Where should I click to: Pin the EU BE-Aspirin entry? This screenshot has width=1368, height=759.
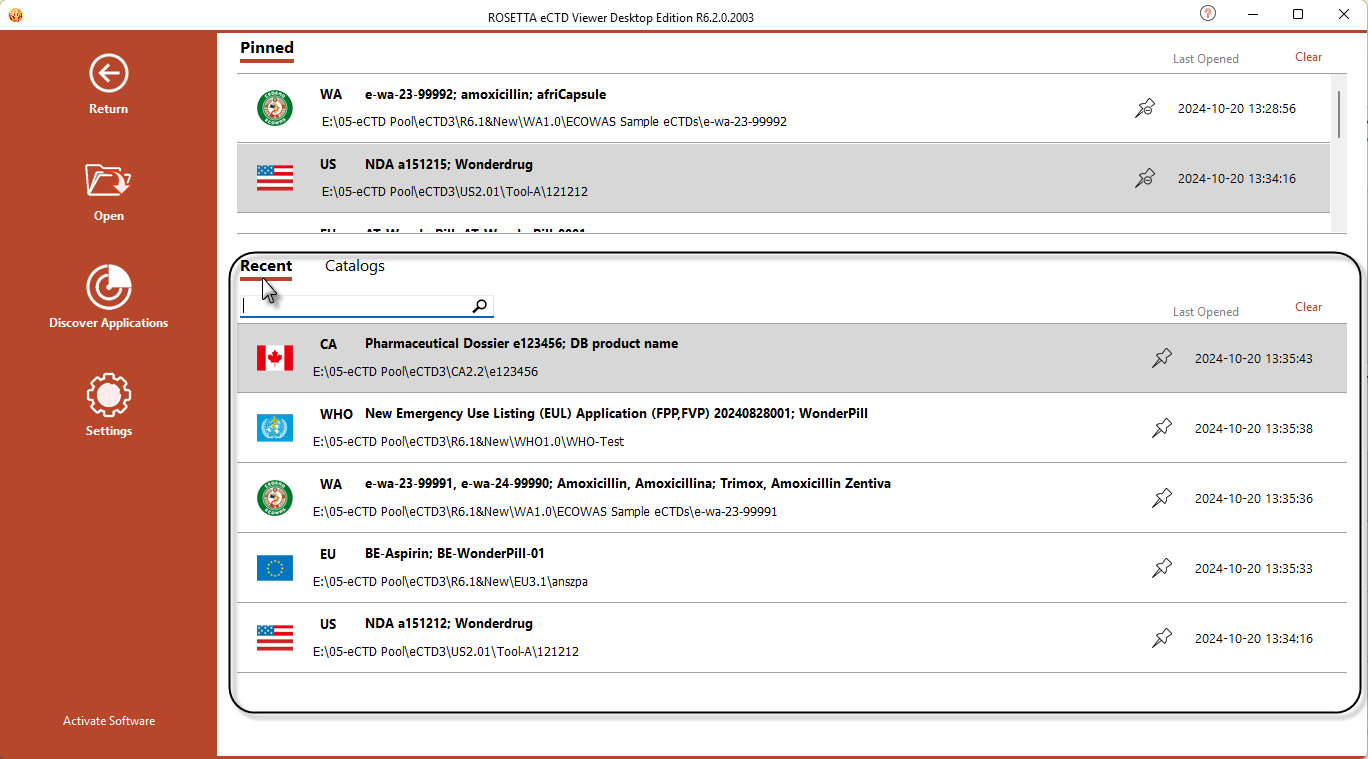pyautogui.click(x=1162, y=568)
